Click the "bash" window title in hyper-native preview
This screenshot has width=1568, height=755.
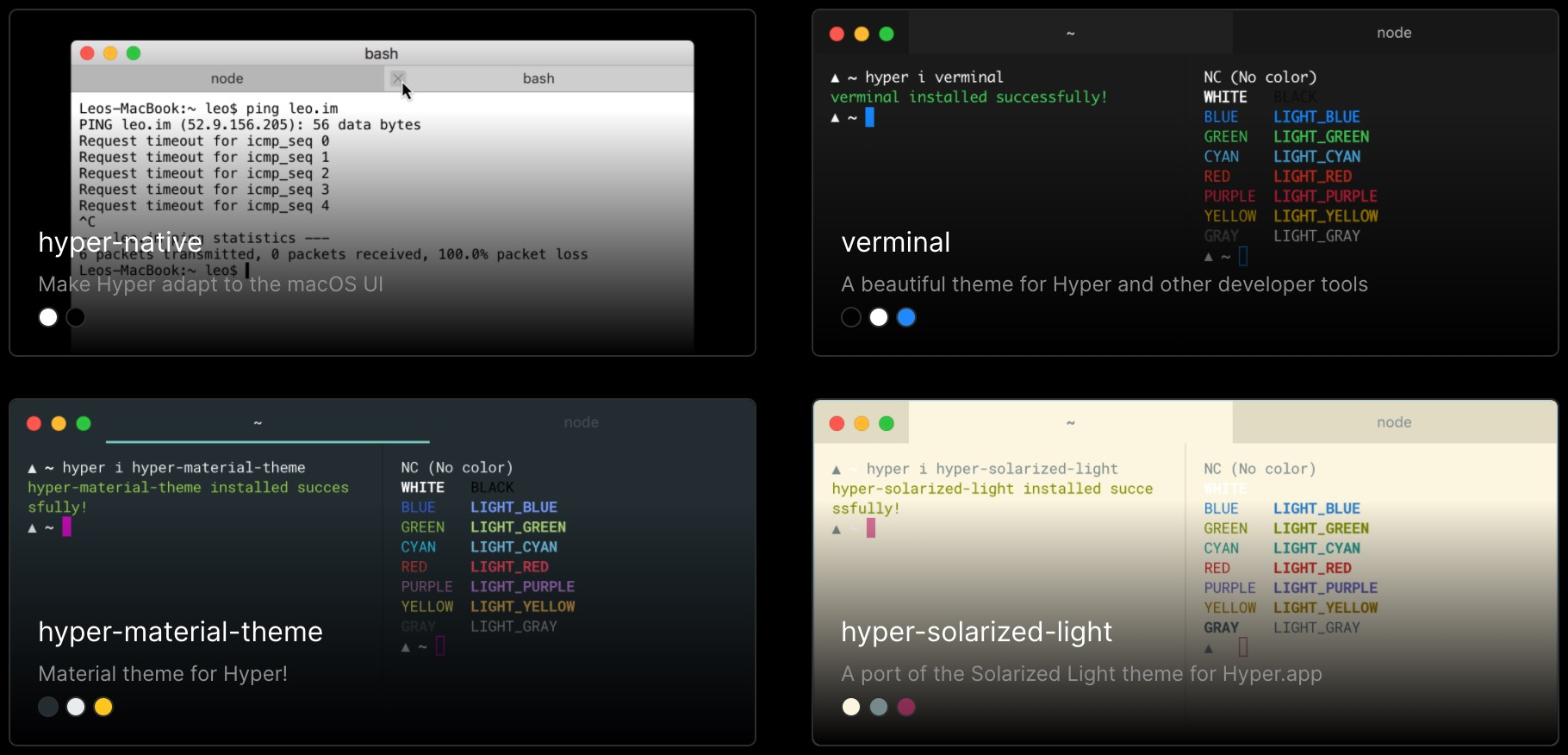coord(382,53)
